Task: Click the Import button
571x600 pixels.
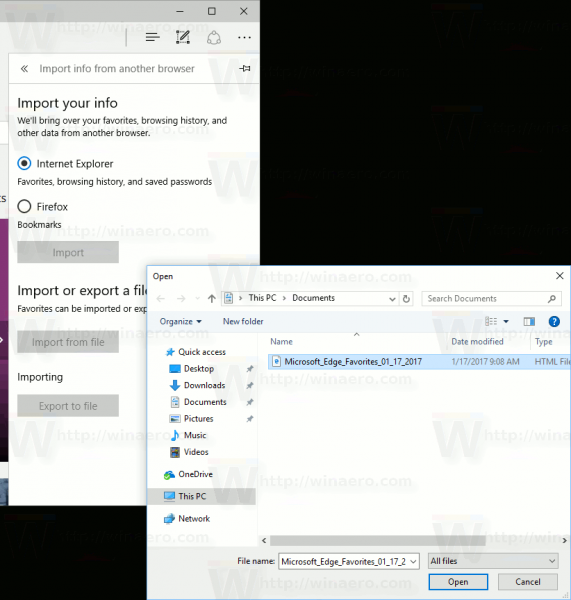Action: point(68,252)
